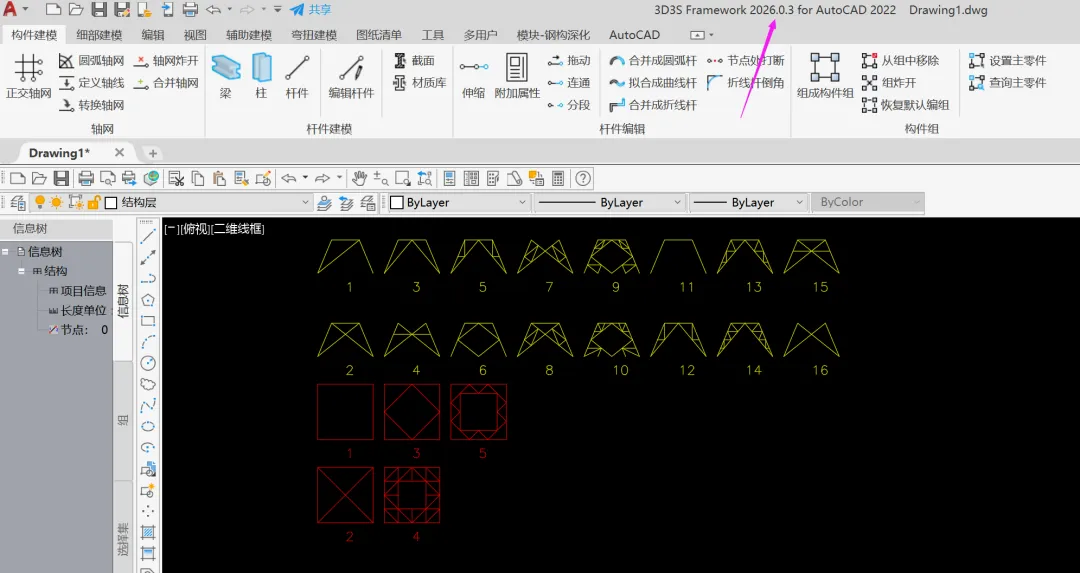Click the 二维线框 visual style label
This screenshot has height=573, width=1080.
pyautogui.click(x=238, y=229)
